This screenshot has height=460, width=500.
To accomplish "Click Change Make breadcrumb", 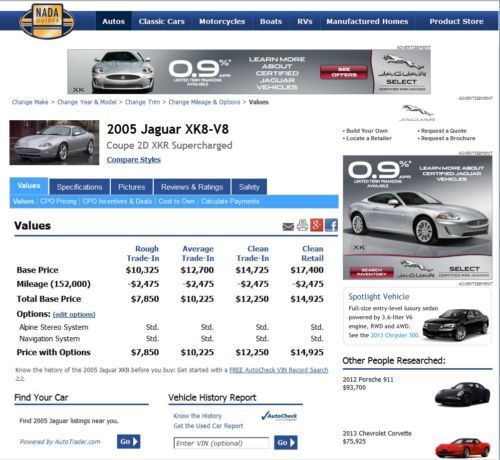I will [x=30, y=102].
